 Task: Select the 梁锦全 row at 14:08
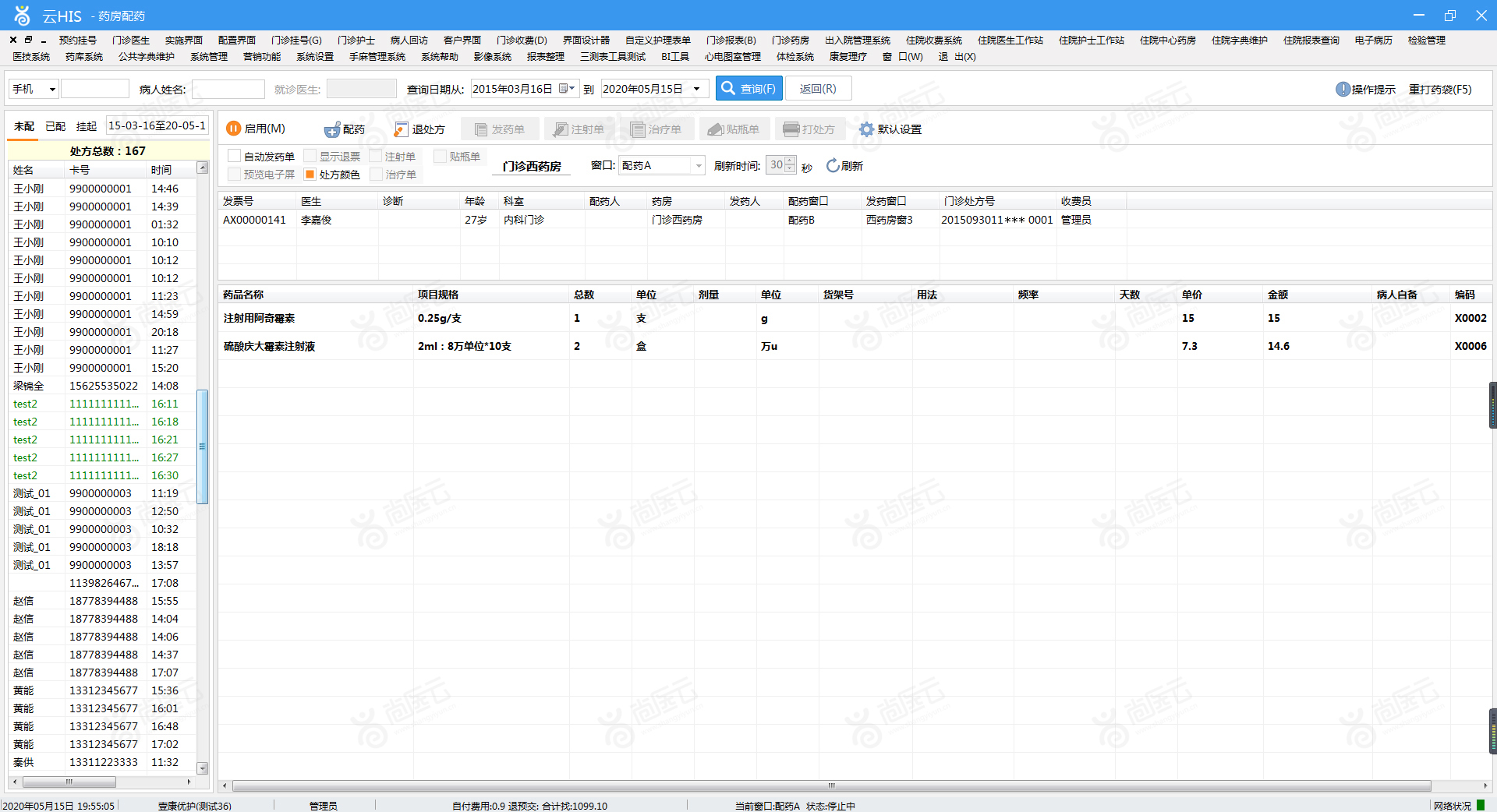point(102,386)
